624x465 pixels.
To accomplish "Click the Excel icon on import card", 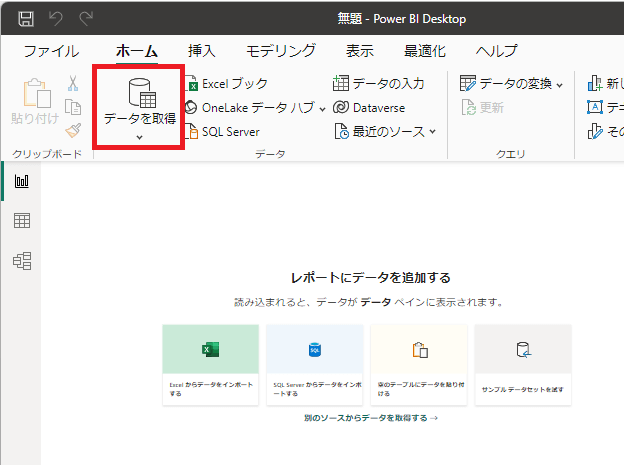I will 211,349.
